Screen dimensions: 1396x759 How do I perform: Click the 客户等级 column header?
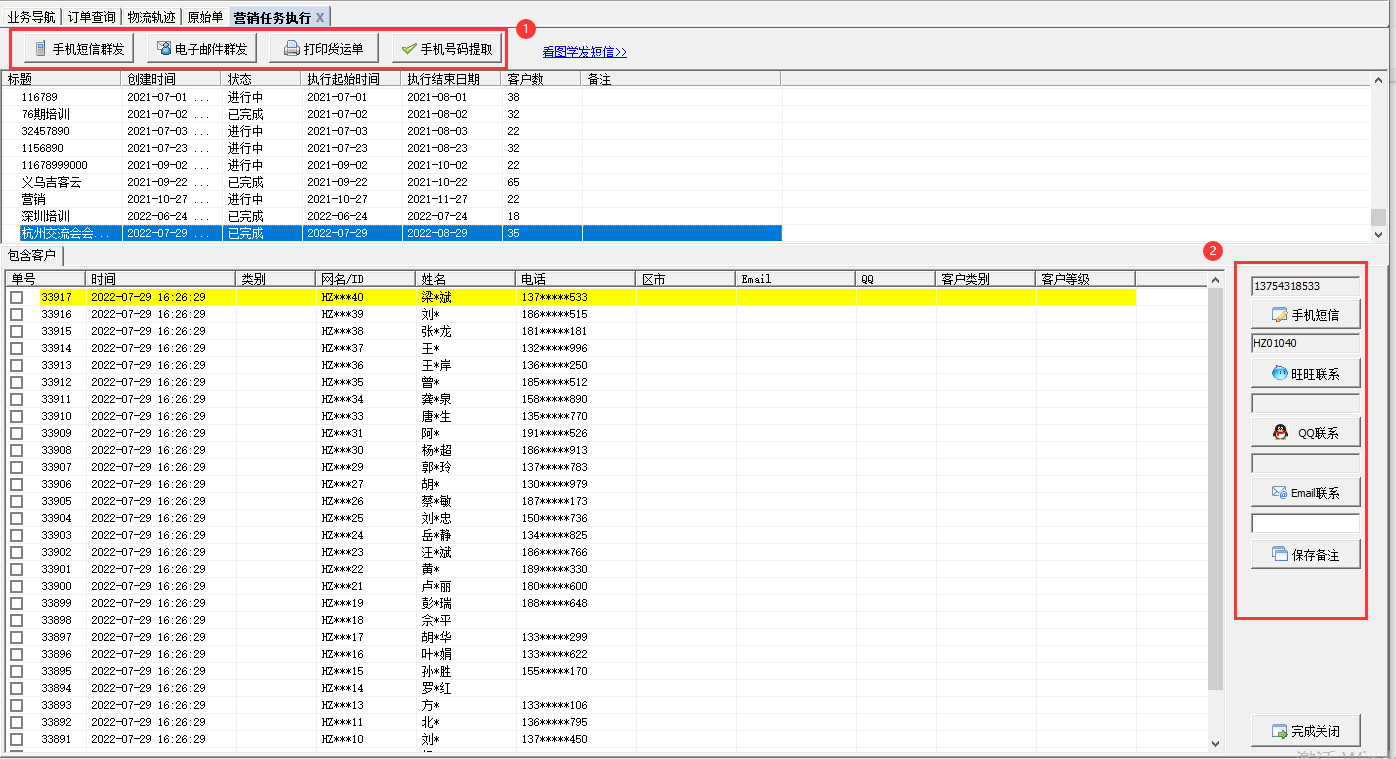point(1086,279)
